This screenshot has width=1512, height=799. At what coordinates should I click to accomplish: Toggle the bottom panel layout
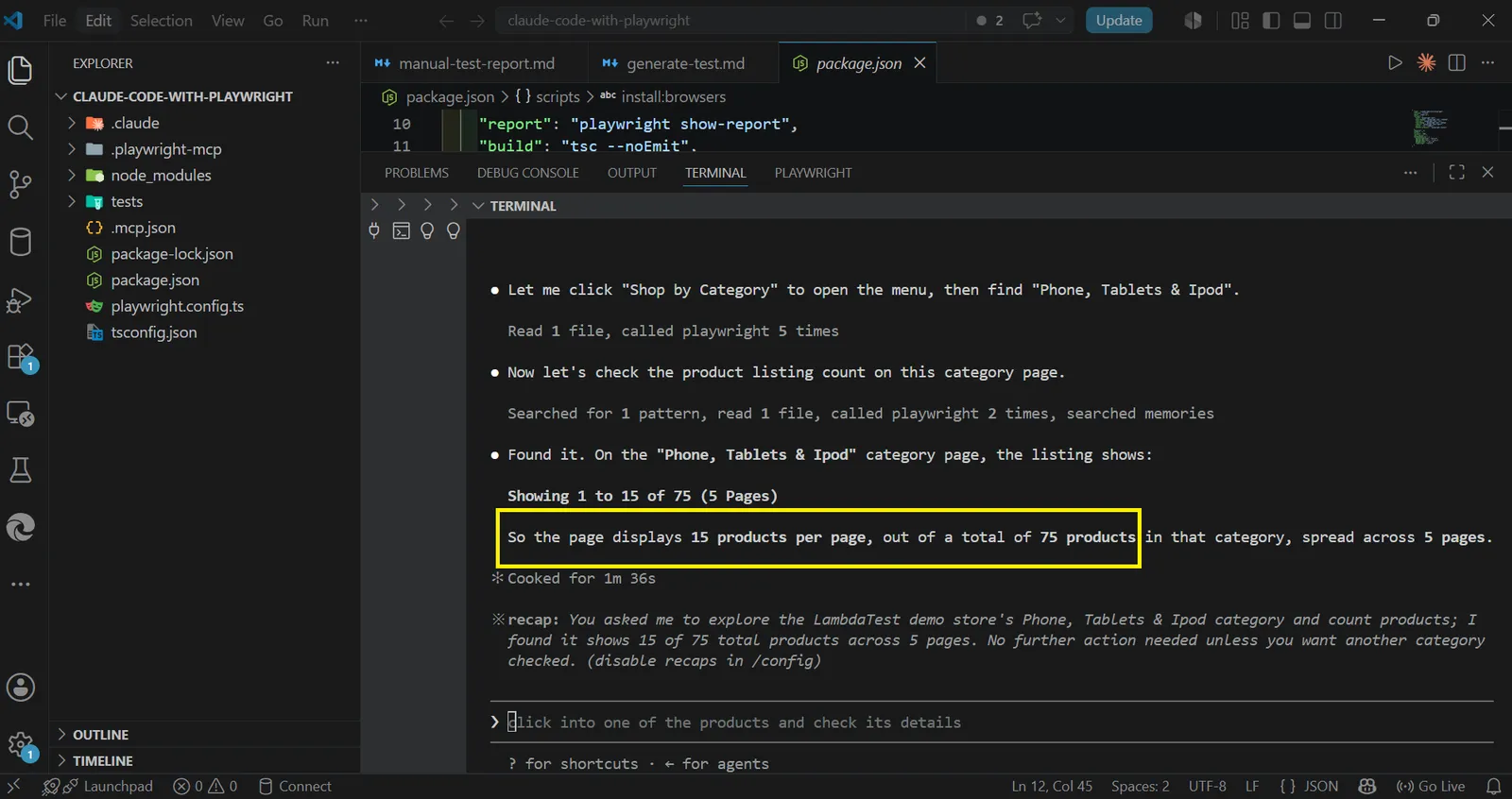point(1302,20)
